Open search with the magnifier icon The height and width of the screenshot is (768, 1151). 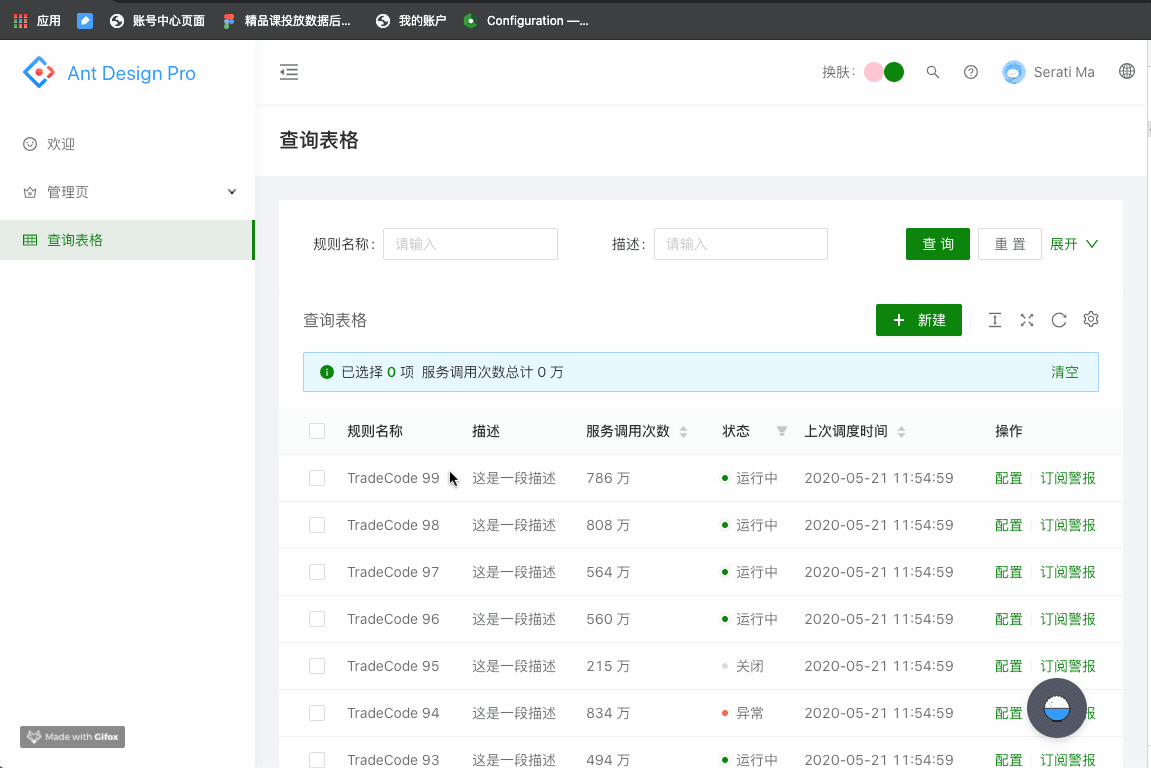coord(933,72)
